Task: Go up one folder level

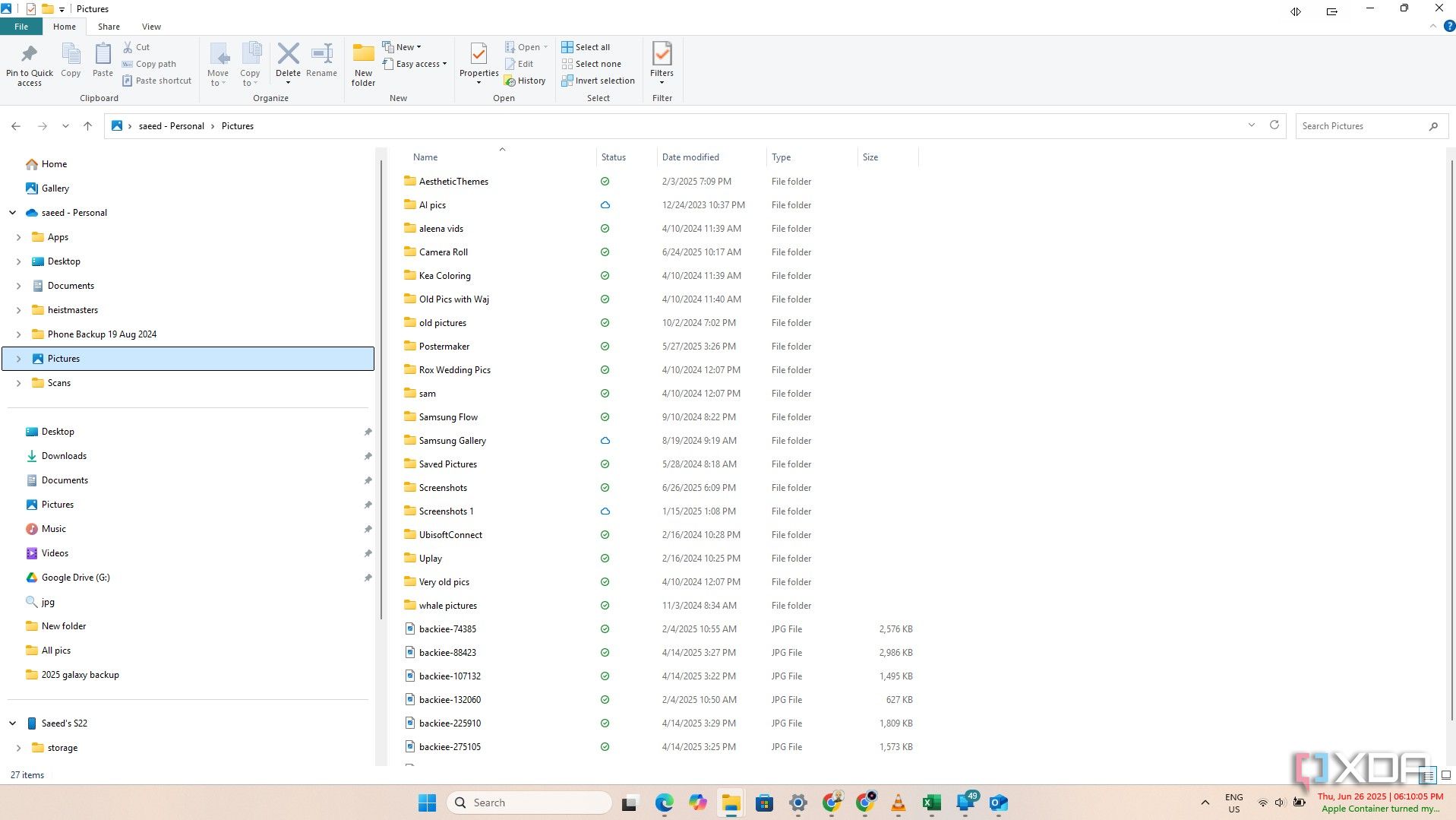Action: 88,126
